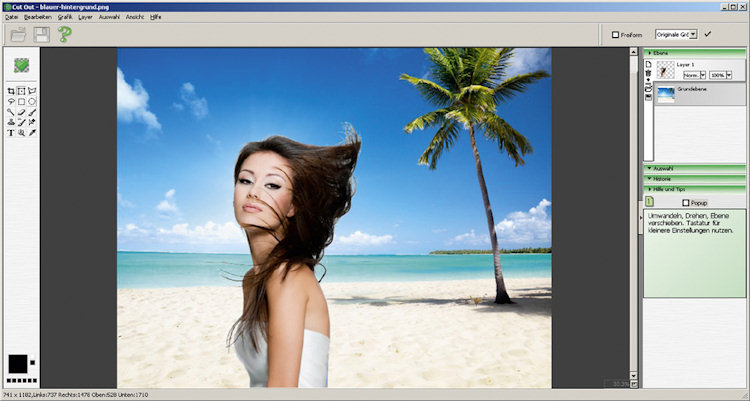This screenshot has height=401, width=750.
Task: Open the Originale Größe dropdown
Action: pyautogui.click(x=675, y=34)
